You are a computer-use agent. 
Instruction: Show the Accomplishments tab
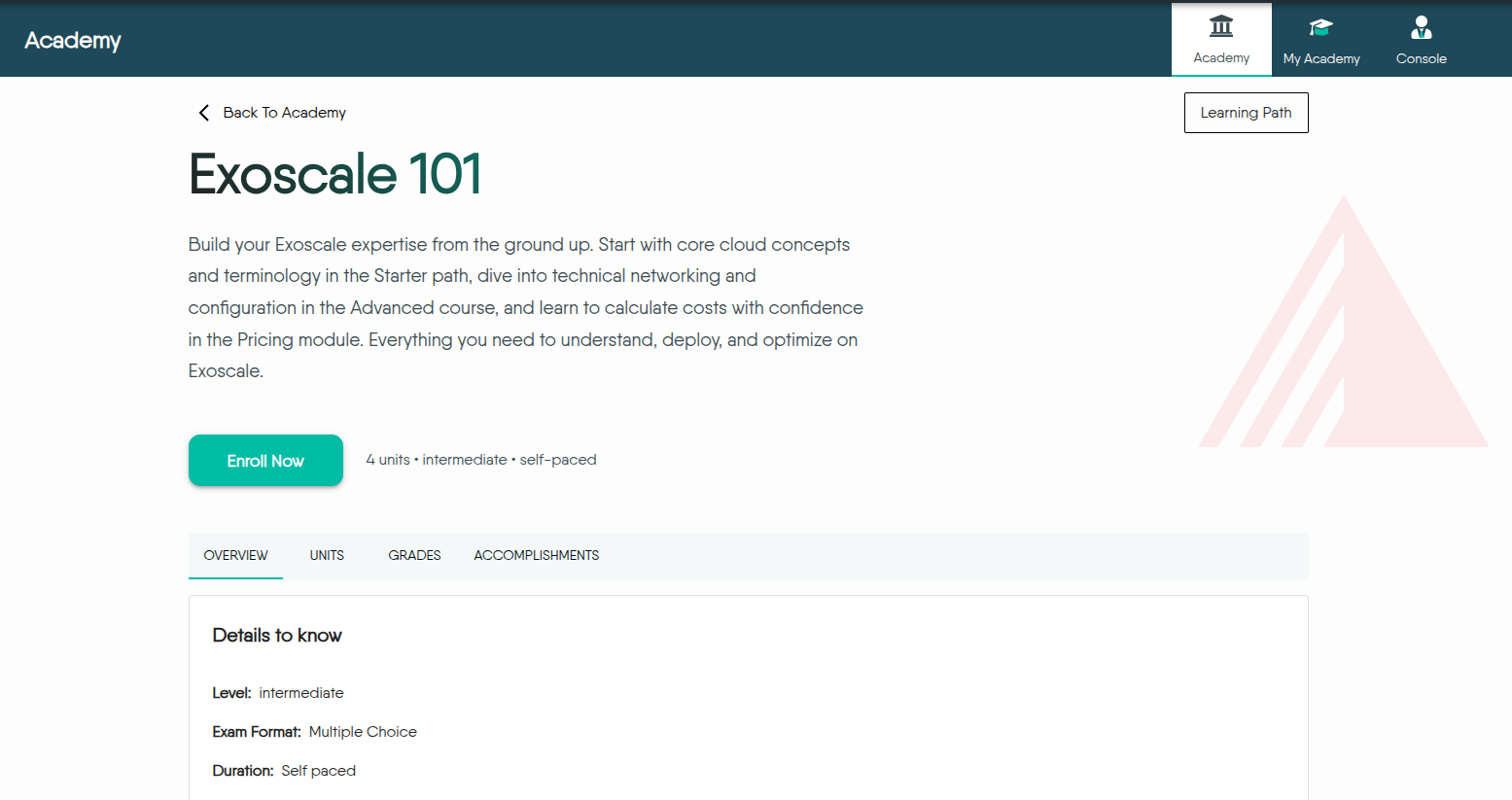pos(536,555)
